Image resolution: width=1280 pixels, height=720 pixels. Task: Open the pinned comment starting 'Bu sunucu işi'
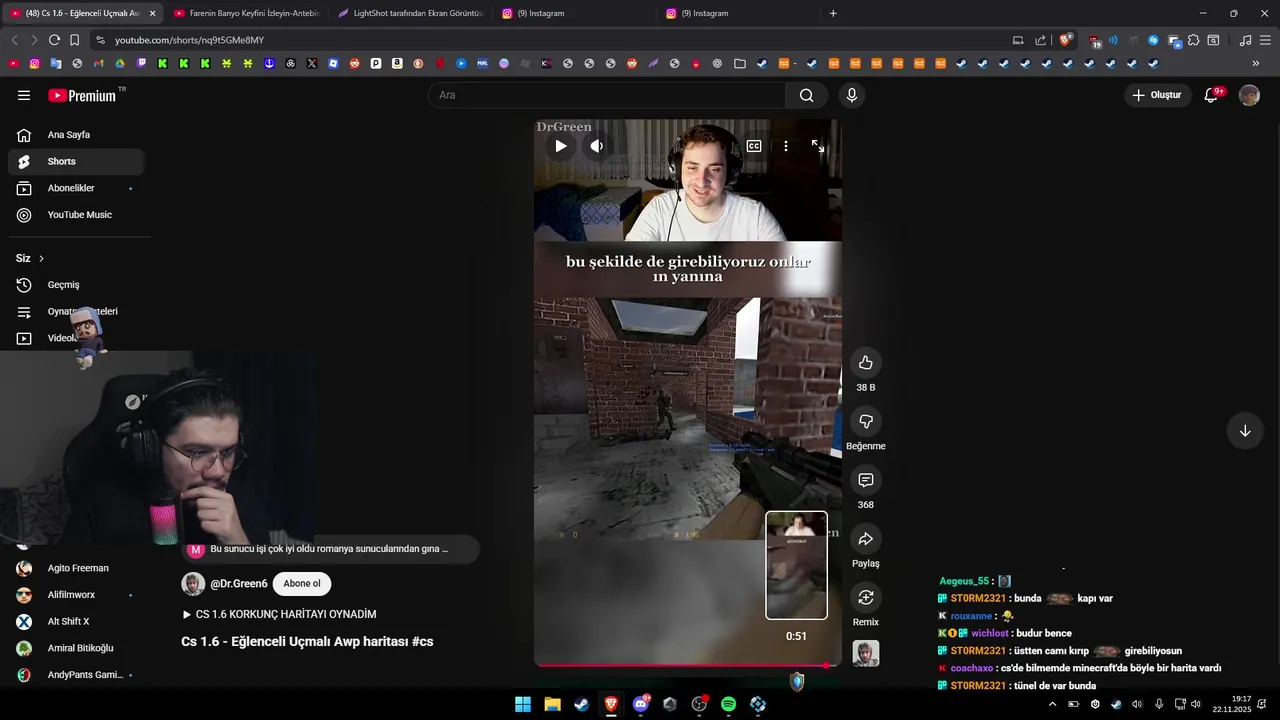330,549
